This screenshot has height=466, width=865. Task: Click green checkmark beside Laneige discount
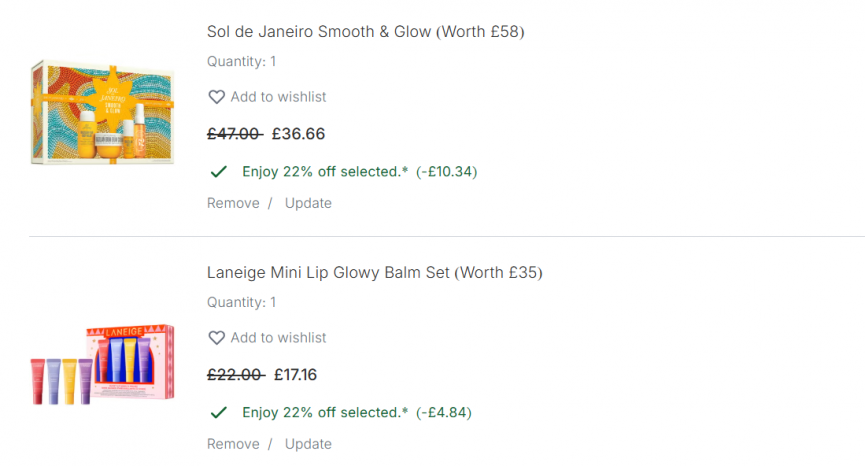pos(218,412)
